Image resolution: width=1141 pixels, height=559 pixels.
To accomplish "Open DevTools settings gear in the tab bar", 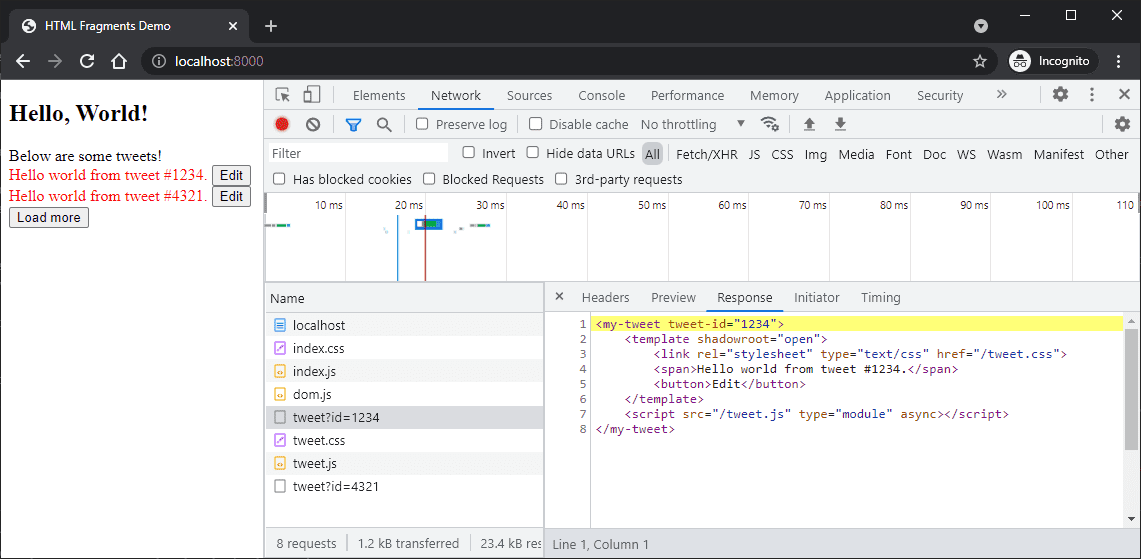I will click(x=1061, y=95).
